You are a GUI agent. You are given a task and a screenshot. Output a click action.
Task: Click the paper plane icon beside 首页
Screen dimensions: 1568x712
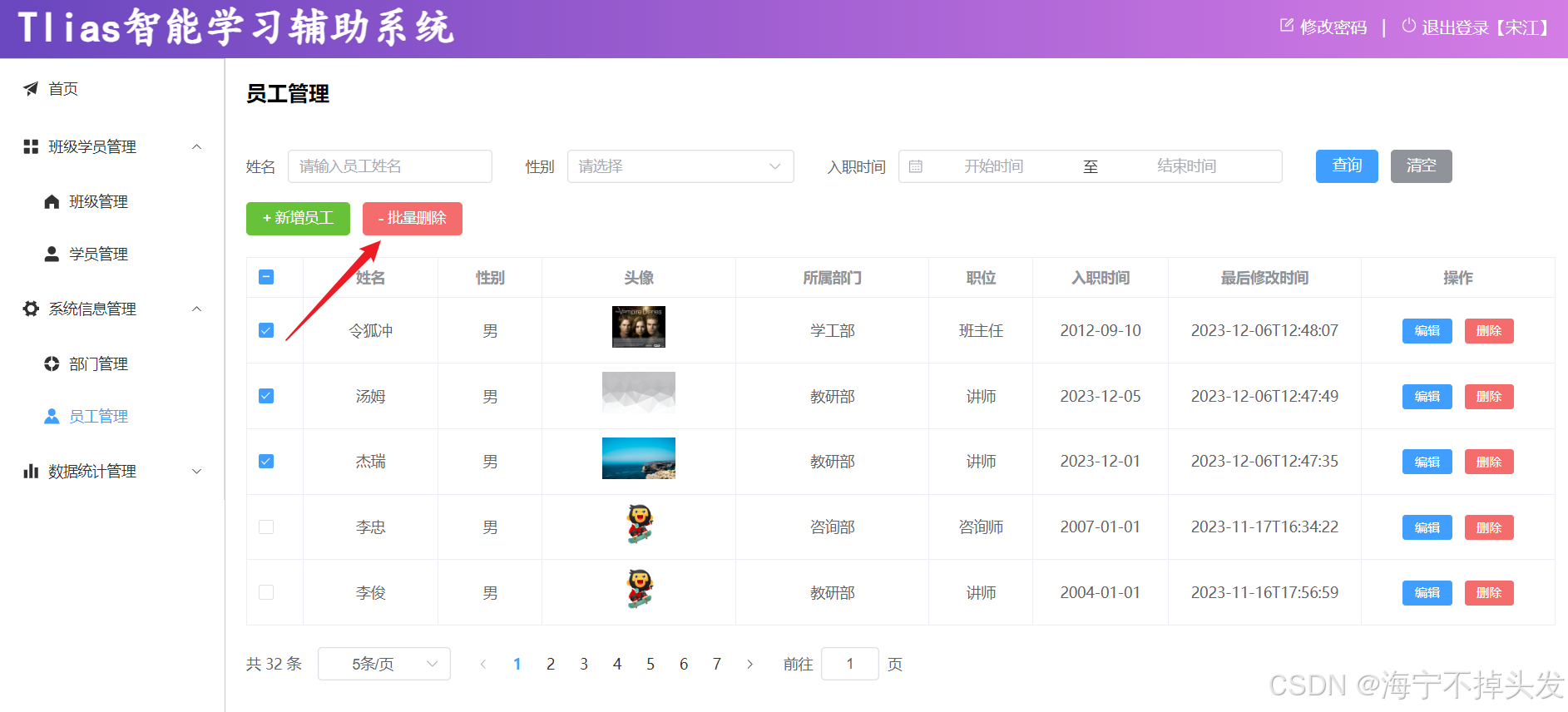31,88
